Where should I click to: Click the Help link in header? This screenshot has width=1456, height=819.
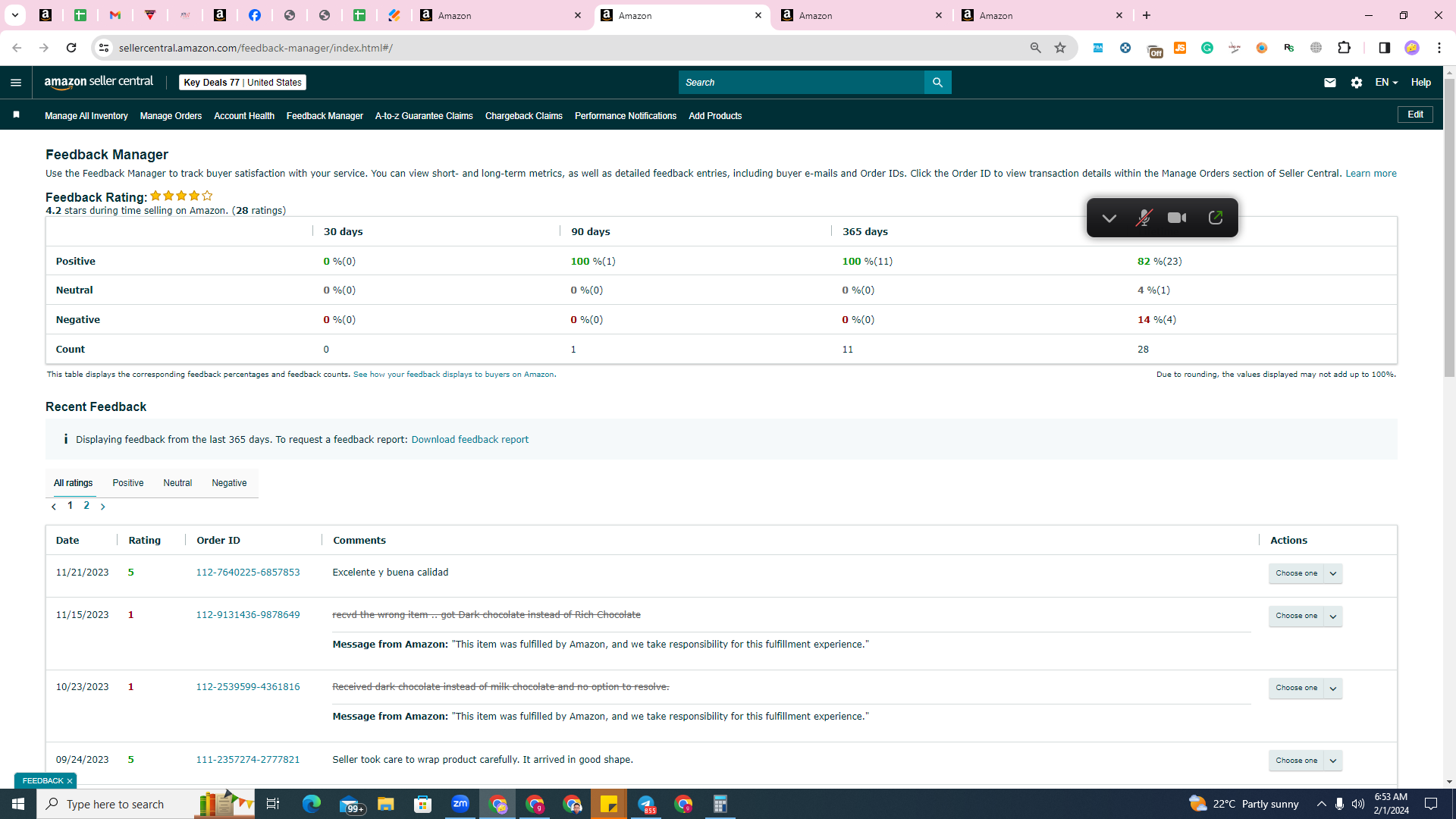click(x=1421, y=83)
